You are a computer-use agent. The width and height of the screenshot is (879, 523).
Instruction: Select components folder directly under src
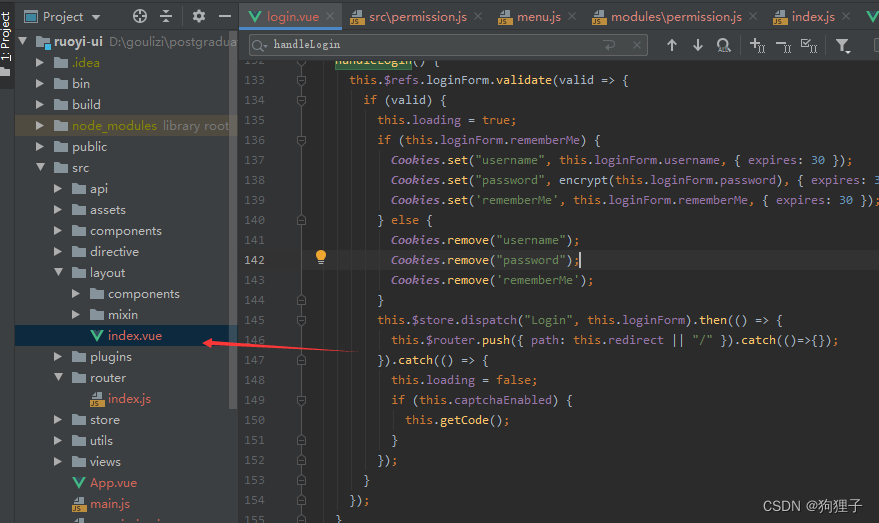[x=125, y=231]
